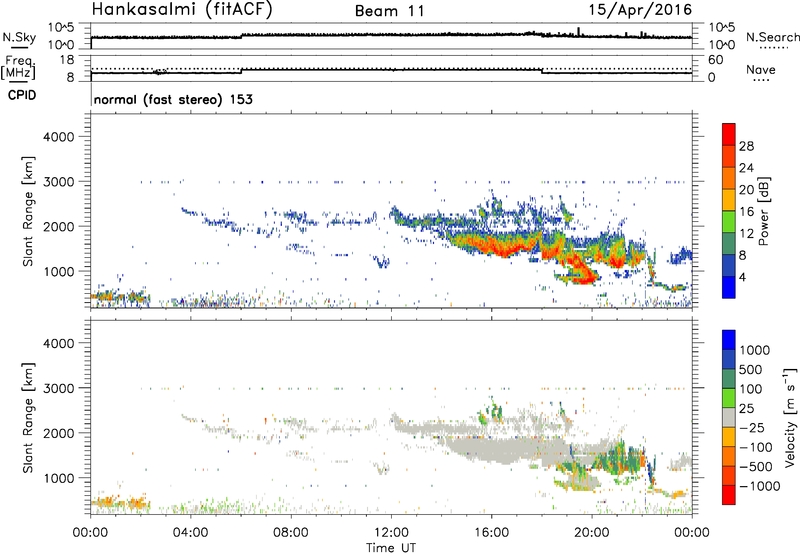Click the '16' tick on power colorbar
The height and width of the screenshot is (554, 800).
(x=746, y=212)
